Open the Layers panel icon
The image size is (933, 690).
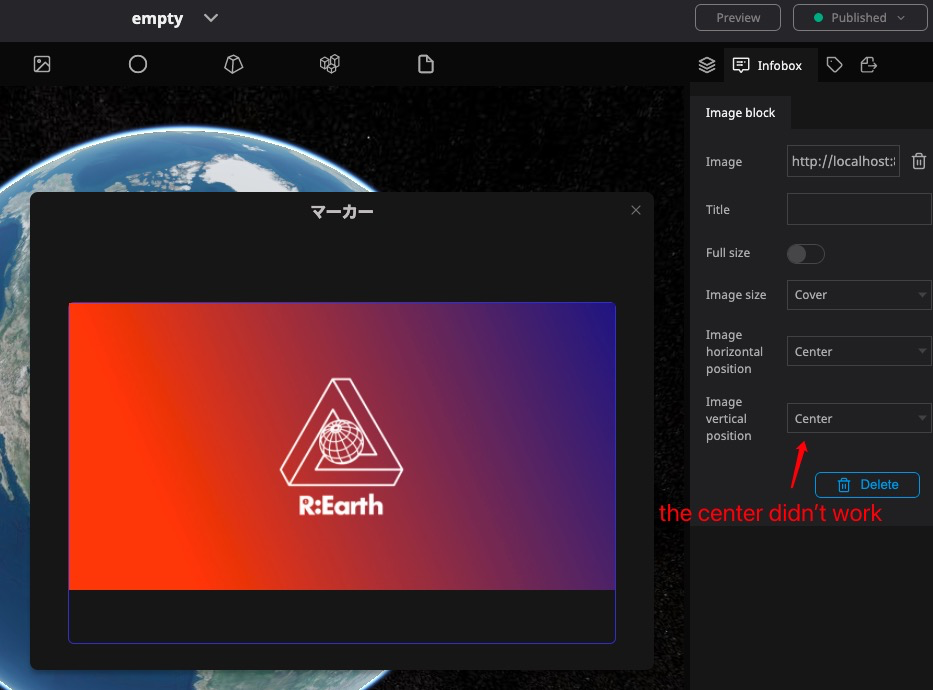pos(706,64)
